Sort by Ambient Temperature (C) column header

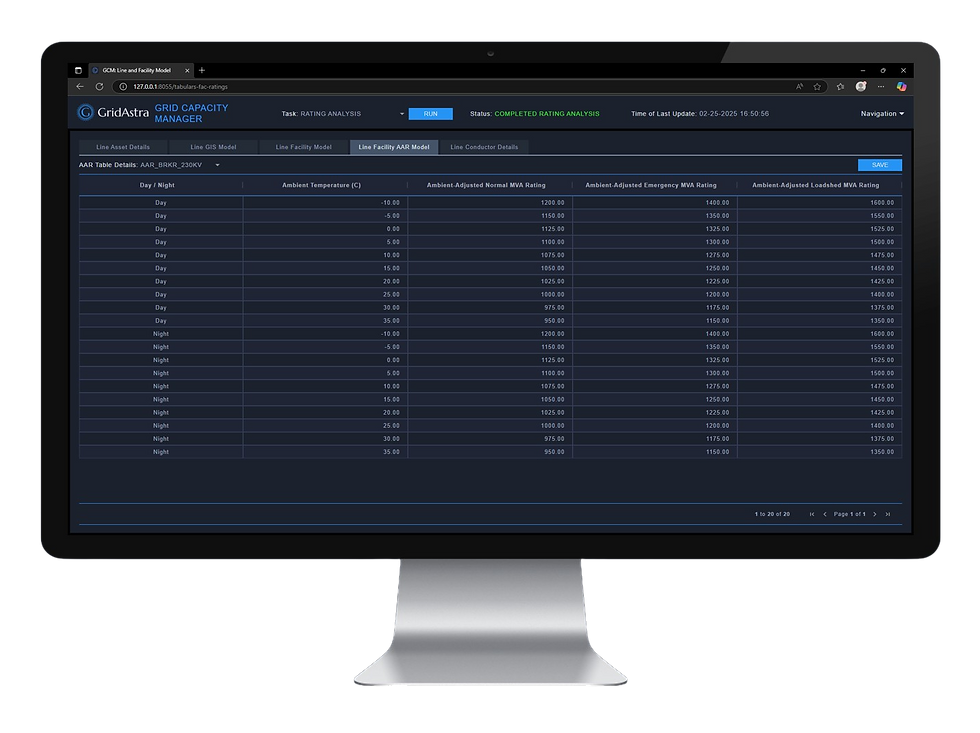coord(321,185)
